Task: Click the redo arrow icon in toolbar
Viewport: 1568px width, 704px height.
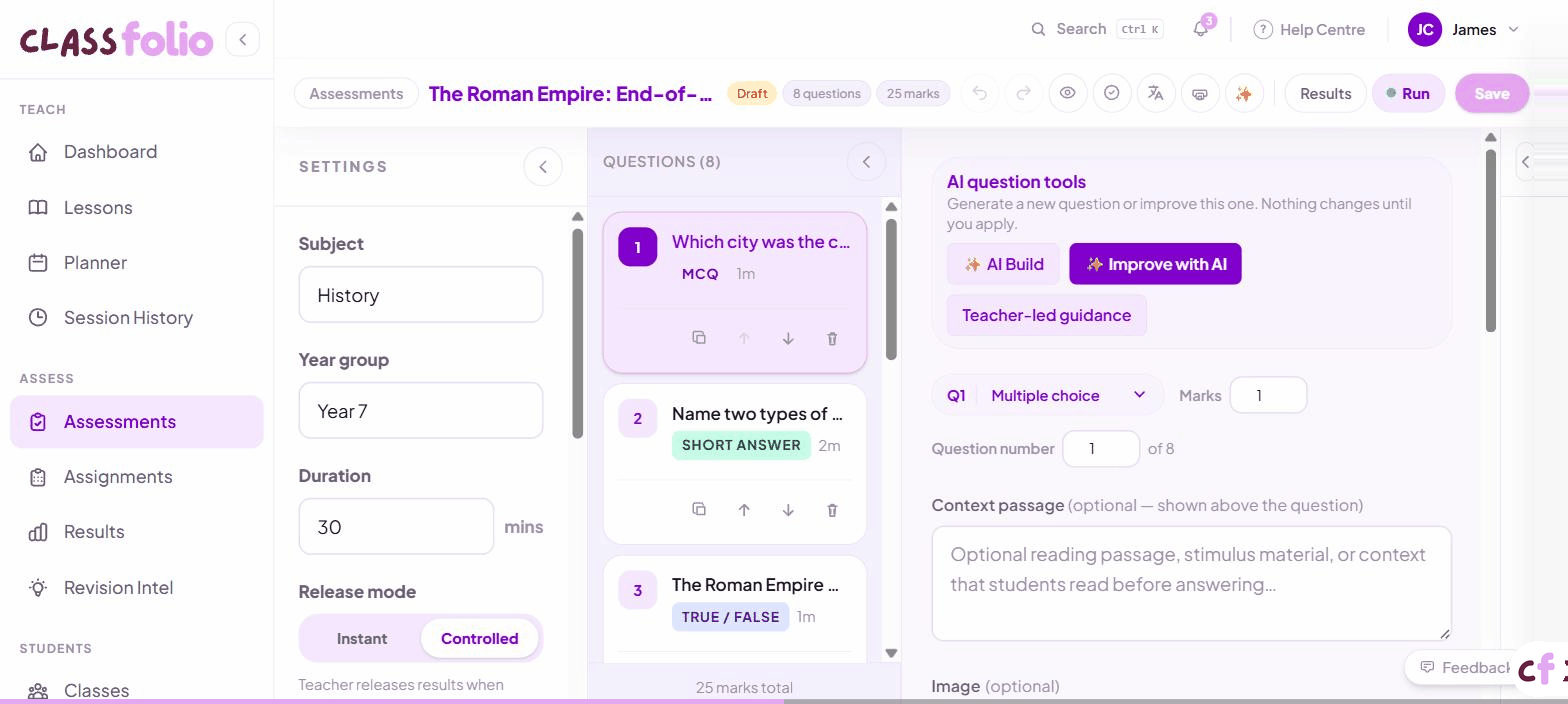Action: point(1024,93)
